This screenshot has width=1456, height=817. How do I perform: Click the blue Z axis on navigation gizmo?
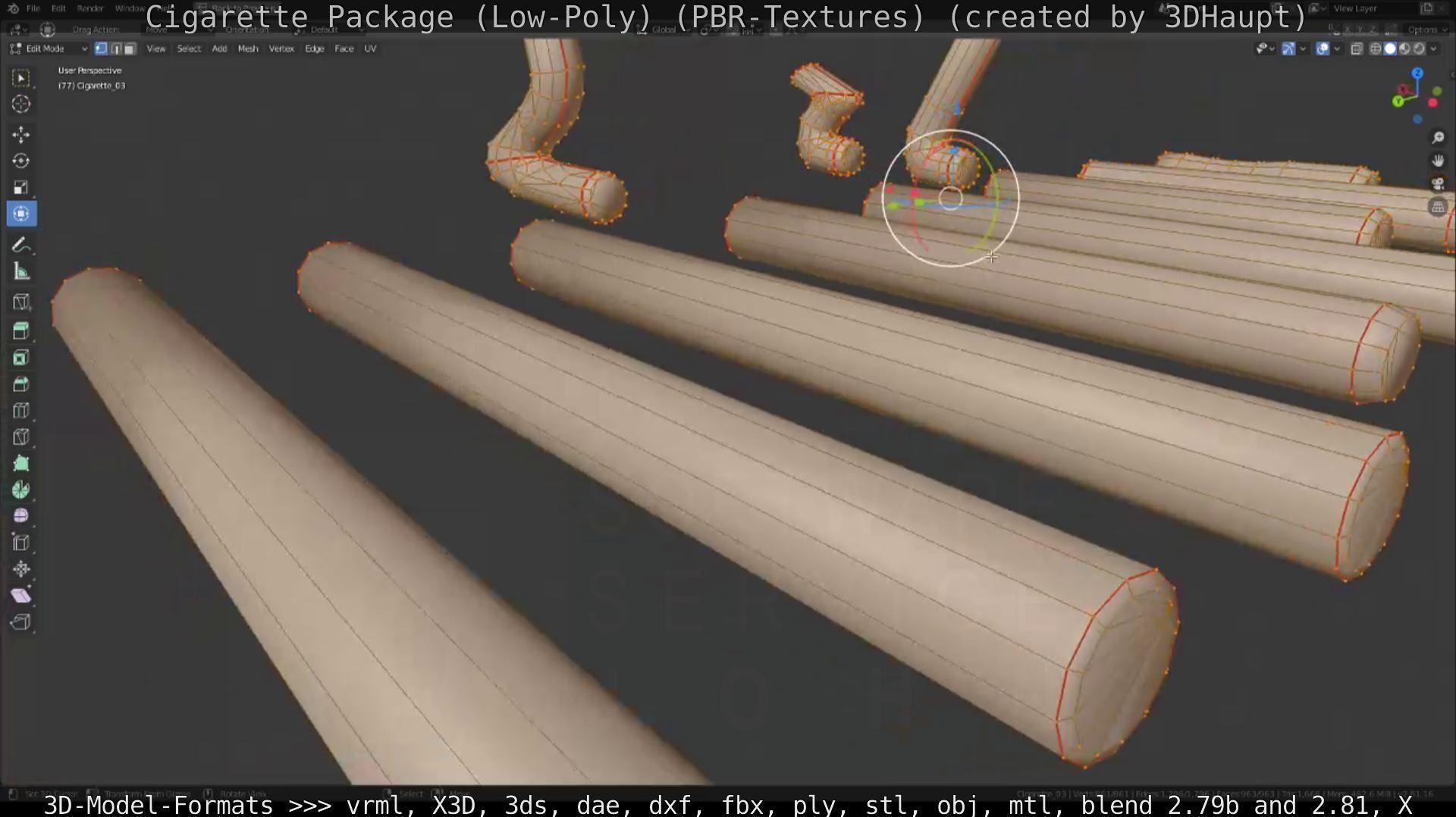pos(1418,73)
